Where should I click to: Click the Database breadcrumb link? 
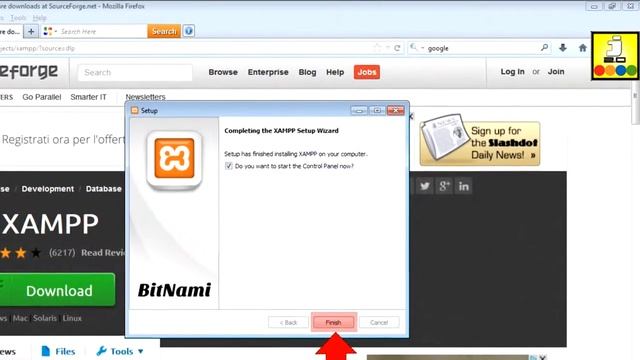(103, 189)
